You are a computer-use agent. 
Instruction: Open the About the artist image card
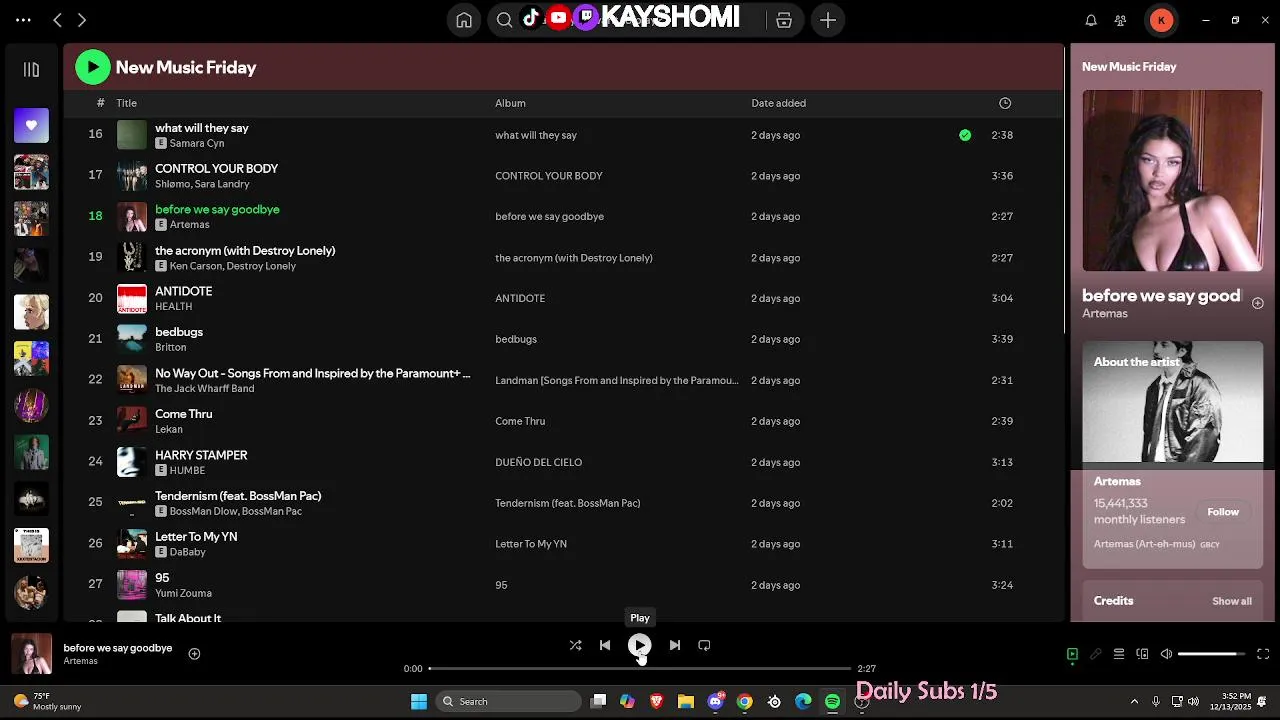[x=1172, y=402]
